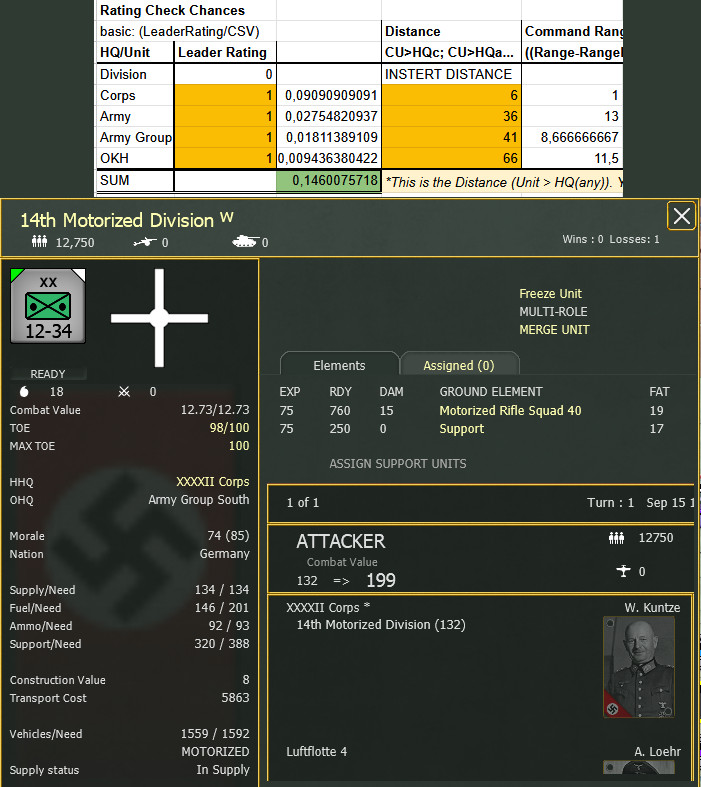This screenshot has width=701, height=787.
Task: Select green SUM cell 0,1460075718
Action: [x=329, y=180]
